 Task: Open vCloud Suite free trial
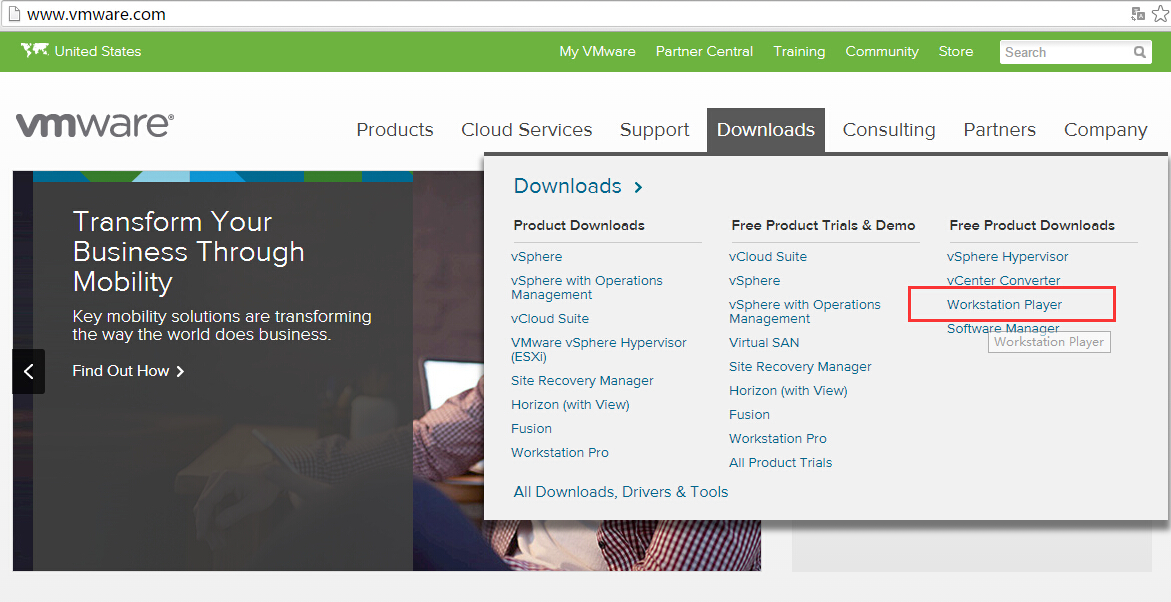pyautogui.click(x=768, y=257)
